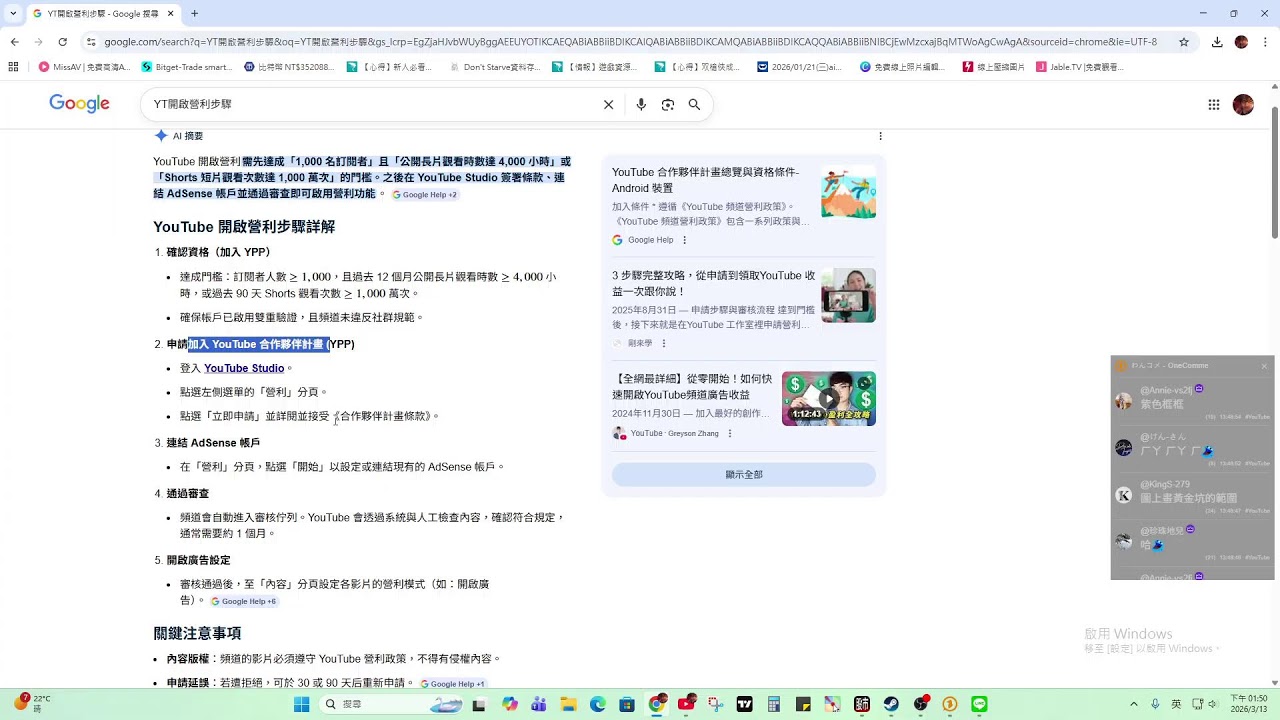Open the Chrome three-dot menu
The height and width of the screenshot is (720, 1280).
[x=1265, y=42]
